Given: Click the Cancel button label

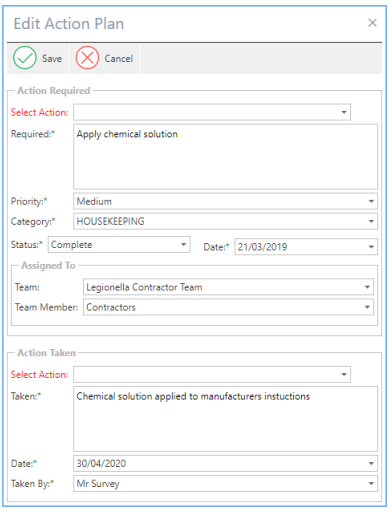Looking at the screenshot, I should 119,59.
